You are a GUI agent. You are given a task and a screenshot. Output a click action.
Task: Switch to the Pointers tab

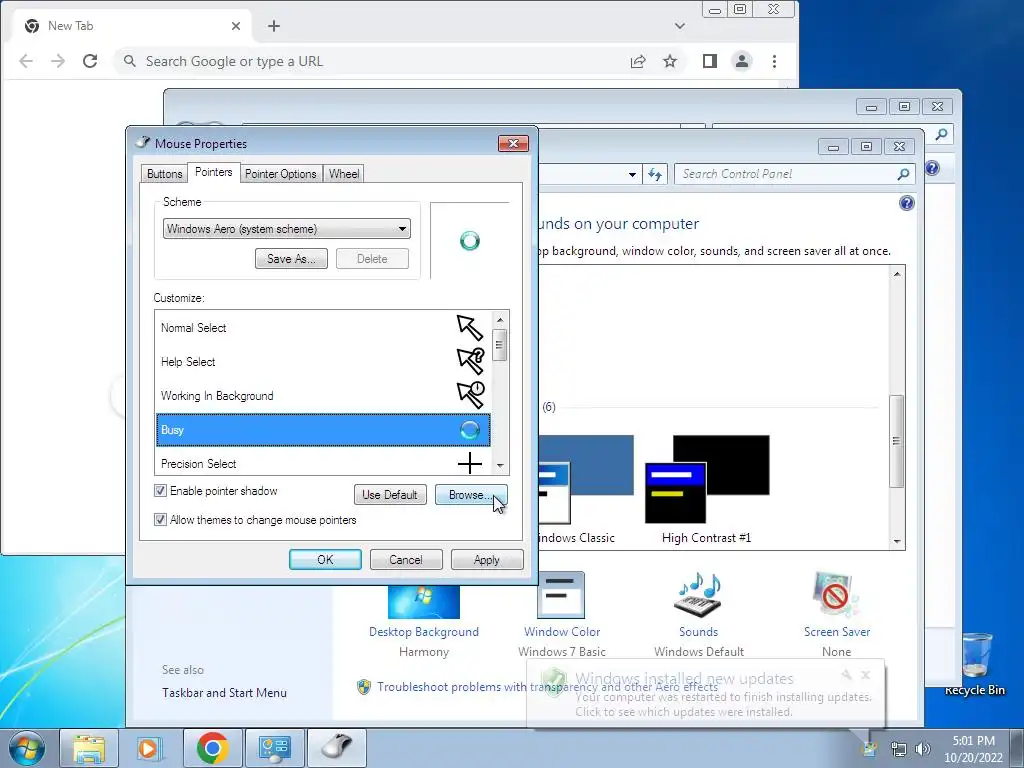coord(214,172)
